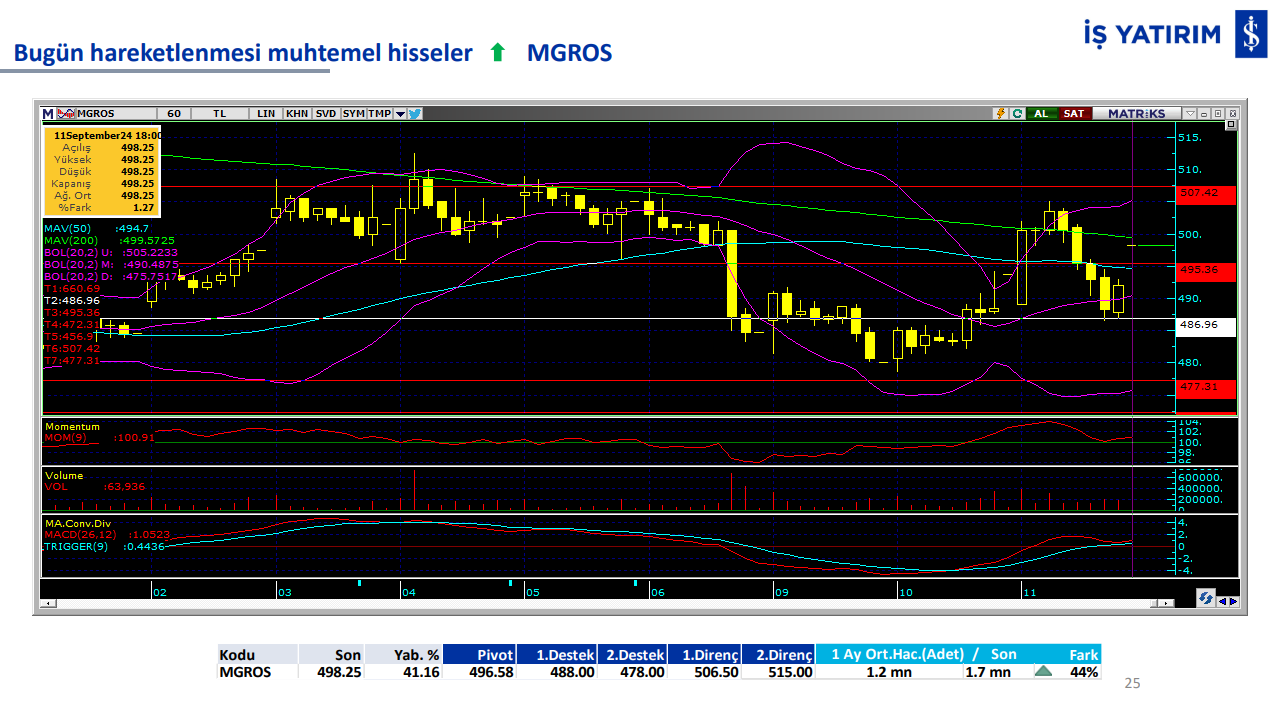The height and width of the screenshot is (703, 1272).
Task: Select the TMP toolbar item
Action: [379, 113]
